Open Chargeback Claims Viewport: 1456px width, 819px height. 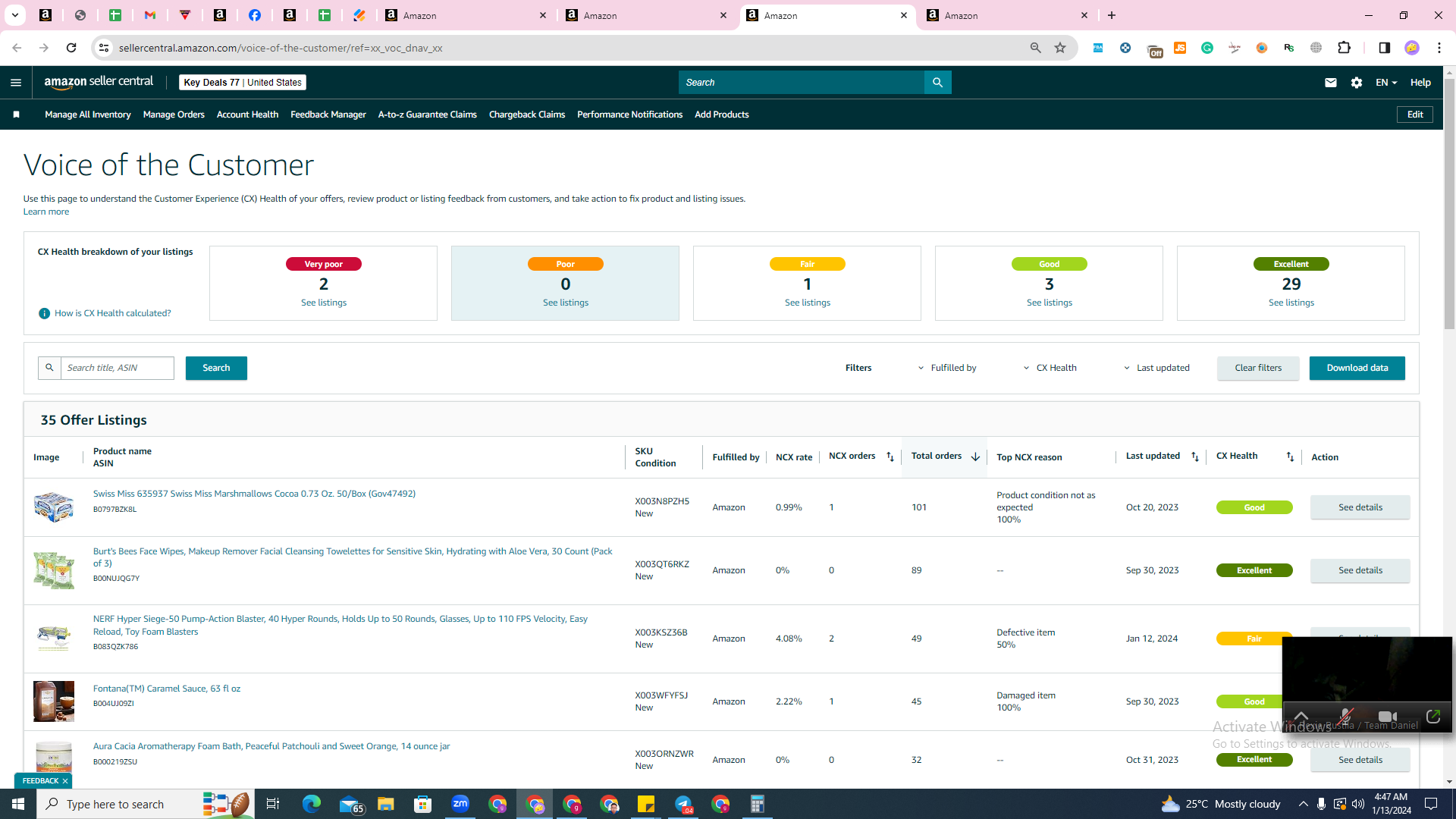click(x=527, y=115)
